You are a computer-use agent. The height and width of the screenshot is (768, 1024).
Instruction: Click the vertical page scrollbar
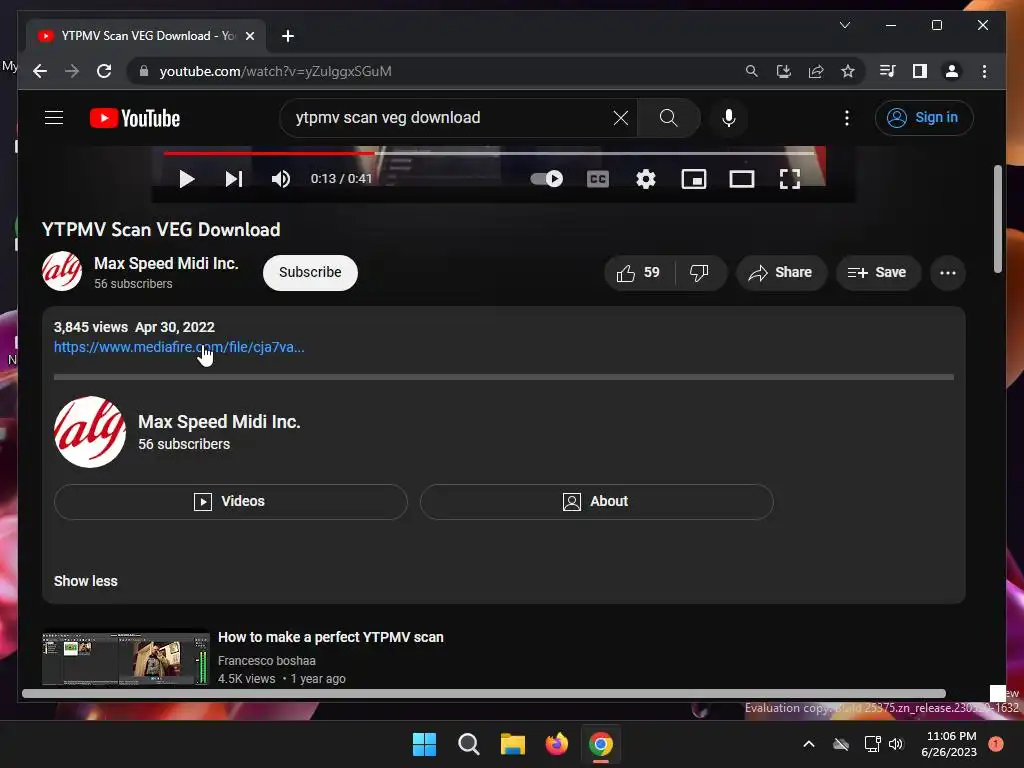pyautogui.click(x=997, y=219)
